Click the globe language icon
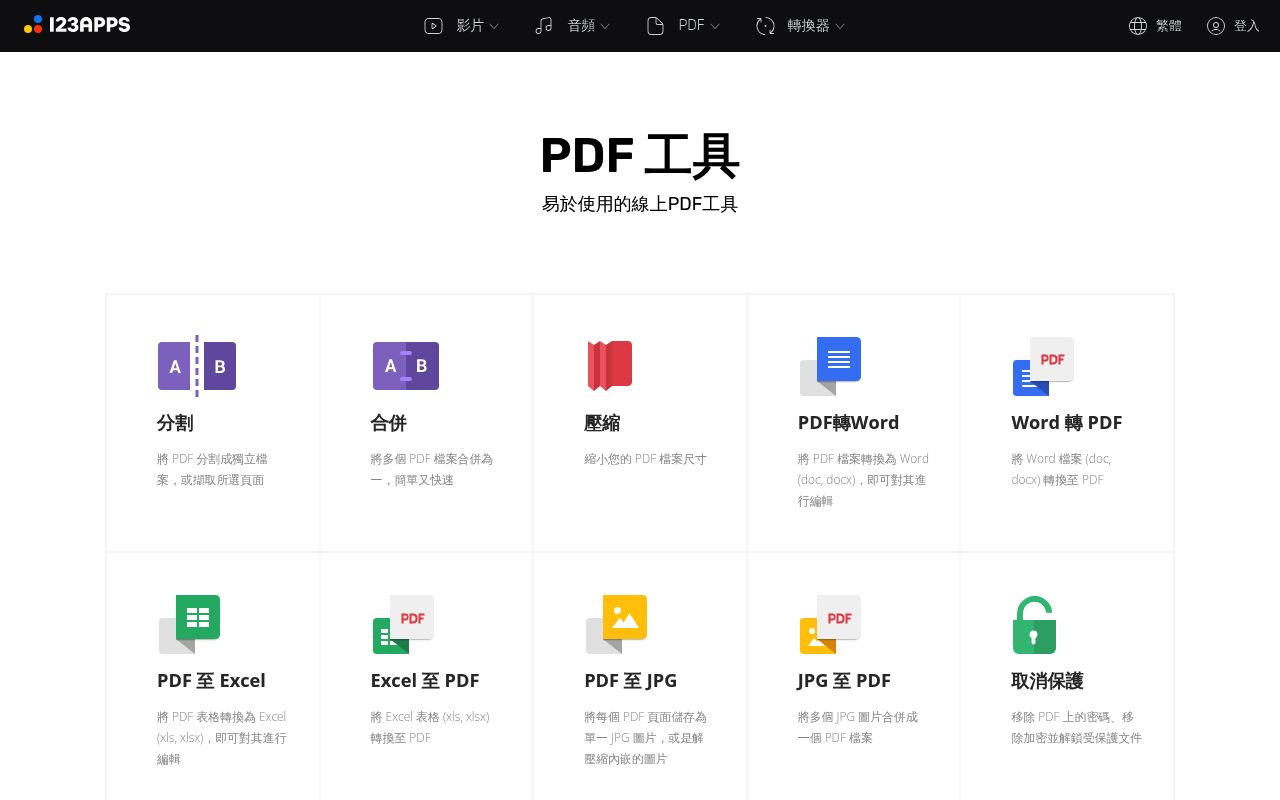This screenshot has height=800, width=1280. (1138, 26)
